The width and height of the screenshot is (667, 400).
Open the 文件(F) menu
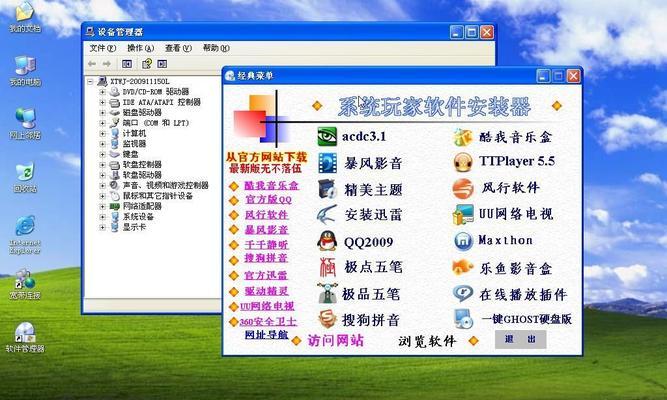click(103, 48)
